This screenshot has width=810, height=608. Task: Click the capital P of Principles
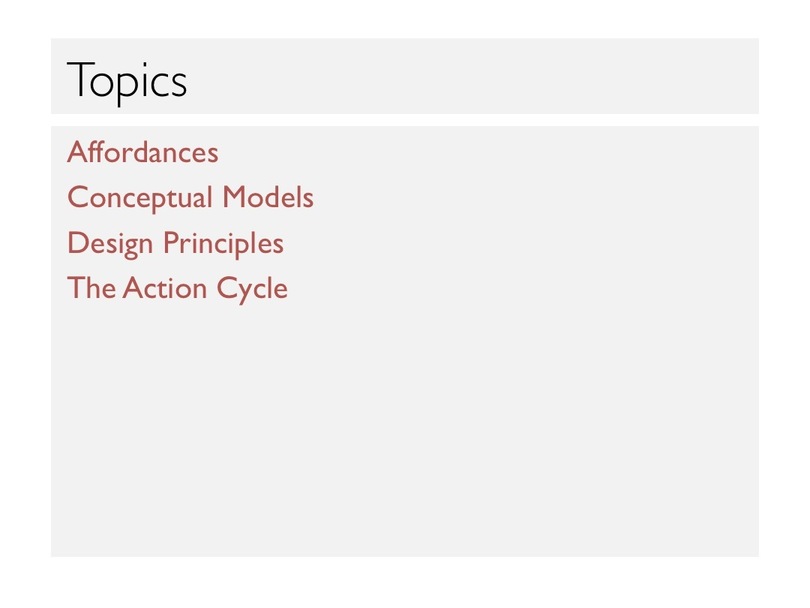coord(171,242)
